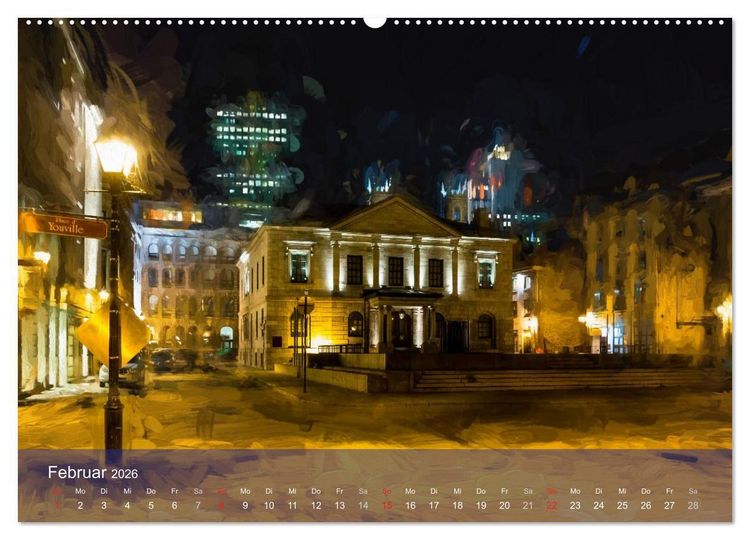Click the "Sa" label above date 7
The height and width of the screenshot is (540, 750).
coord(198,491)
